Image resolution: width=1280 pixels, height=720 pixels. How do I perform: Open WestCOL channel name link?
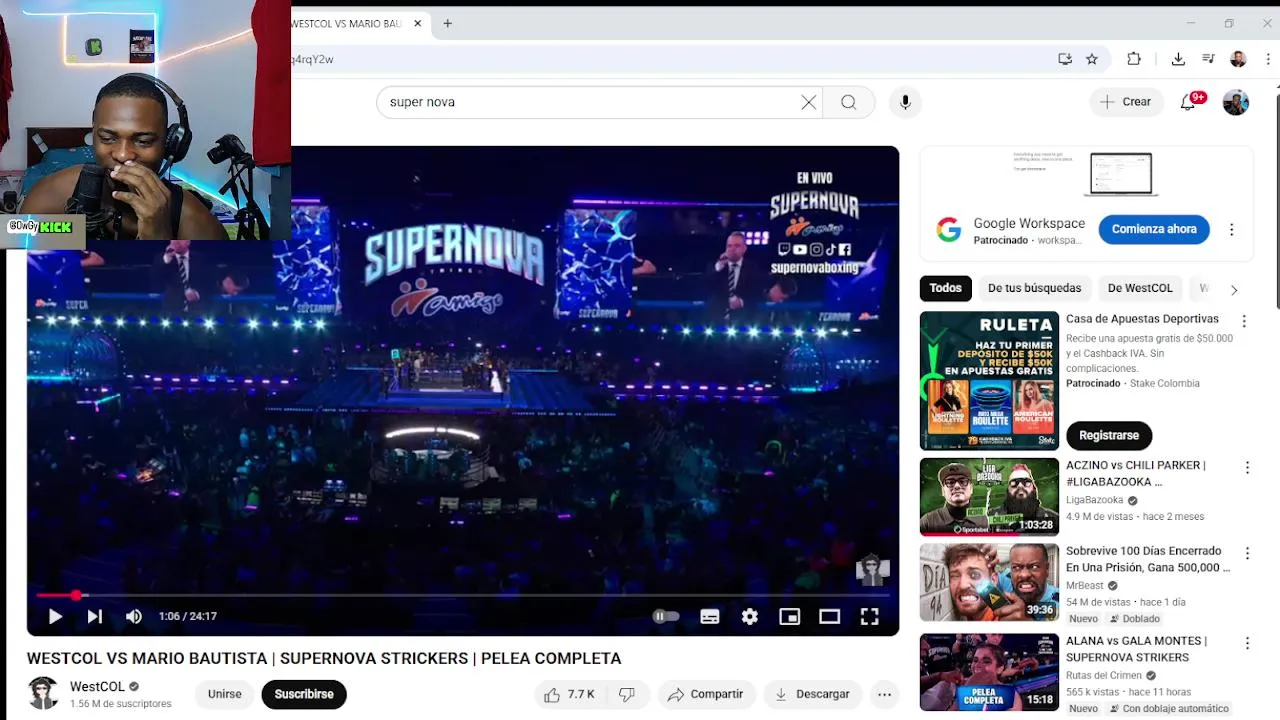click(x=97, y=687)
